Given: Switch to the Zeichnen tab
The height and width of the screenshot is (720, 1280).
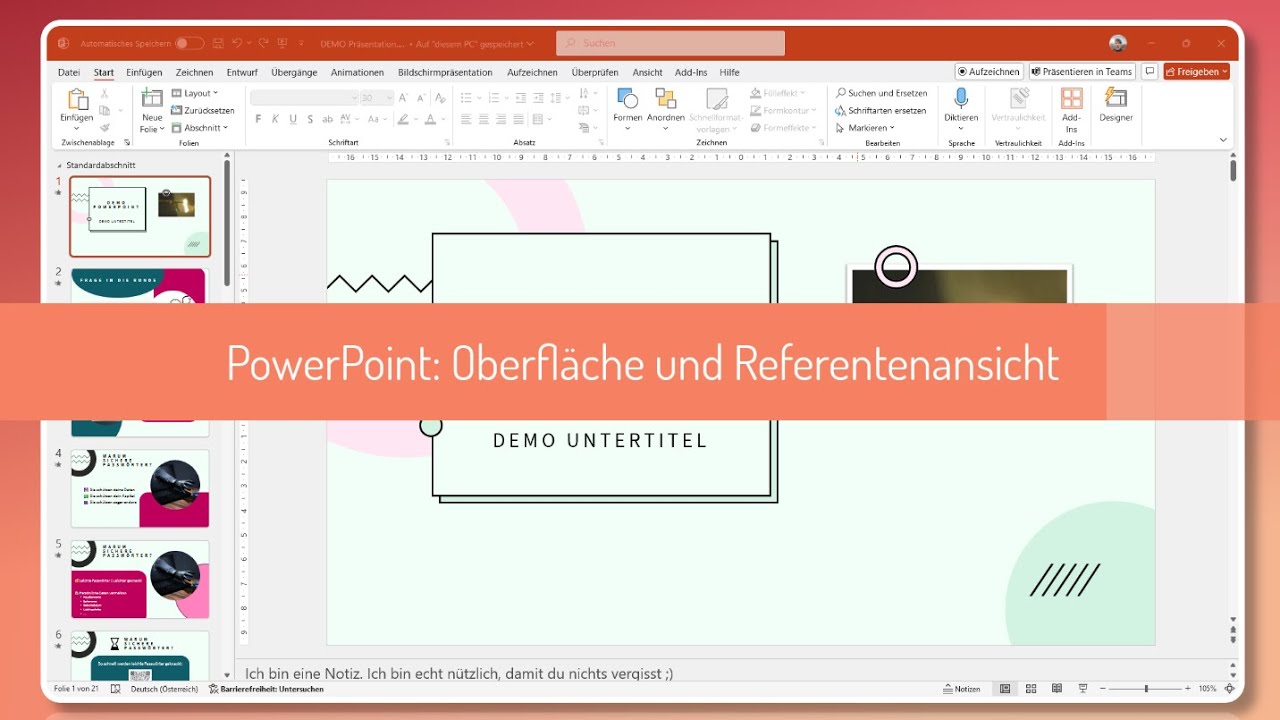Looking at the screenshot, I should click(x=194, y=72).
